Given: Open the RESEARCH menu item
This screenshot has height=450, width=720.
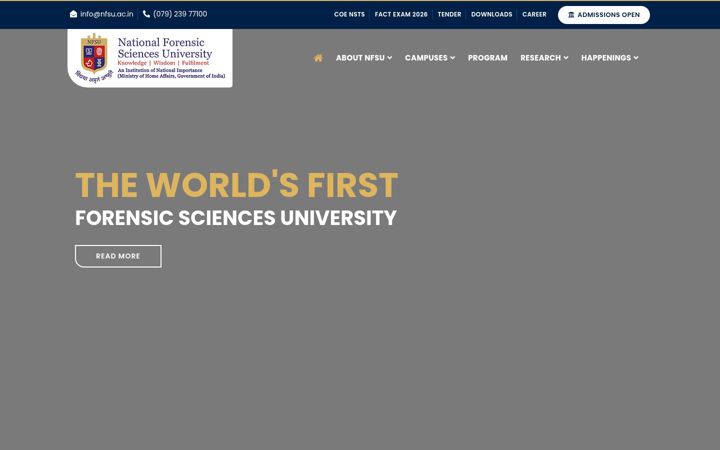Looking at the screenshot, I should point(540,58).
